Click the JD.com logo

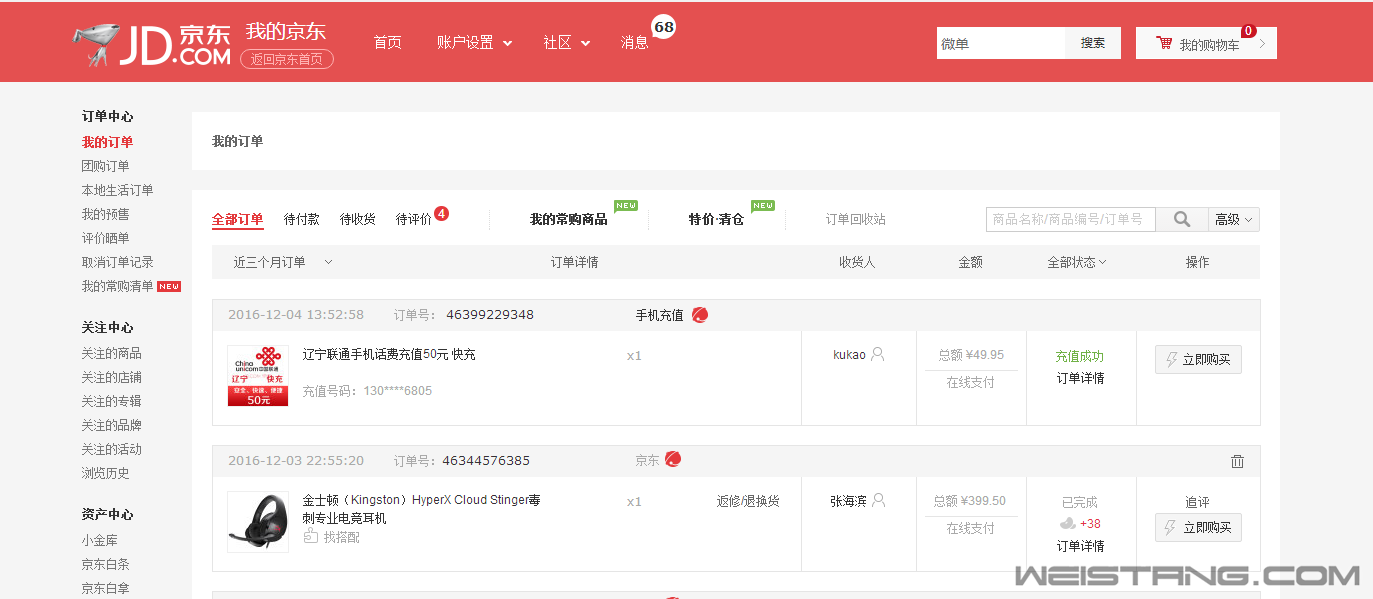click(151, 45)
